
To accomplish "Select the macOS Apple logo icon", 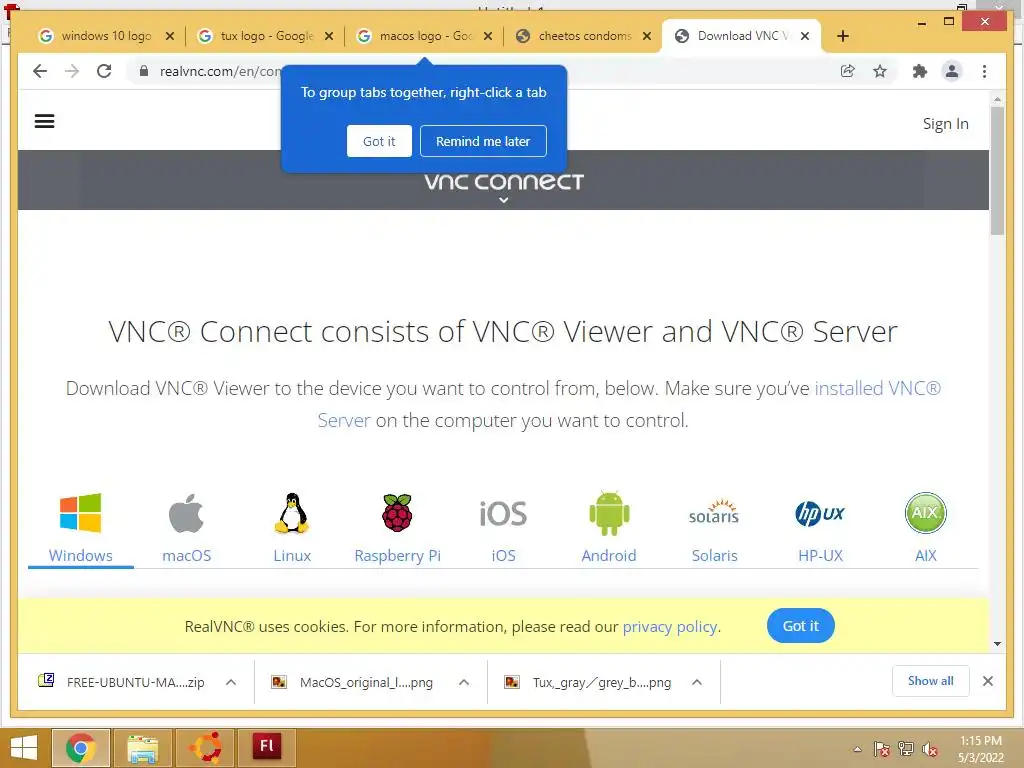I will click(x=186, y=513).
